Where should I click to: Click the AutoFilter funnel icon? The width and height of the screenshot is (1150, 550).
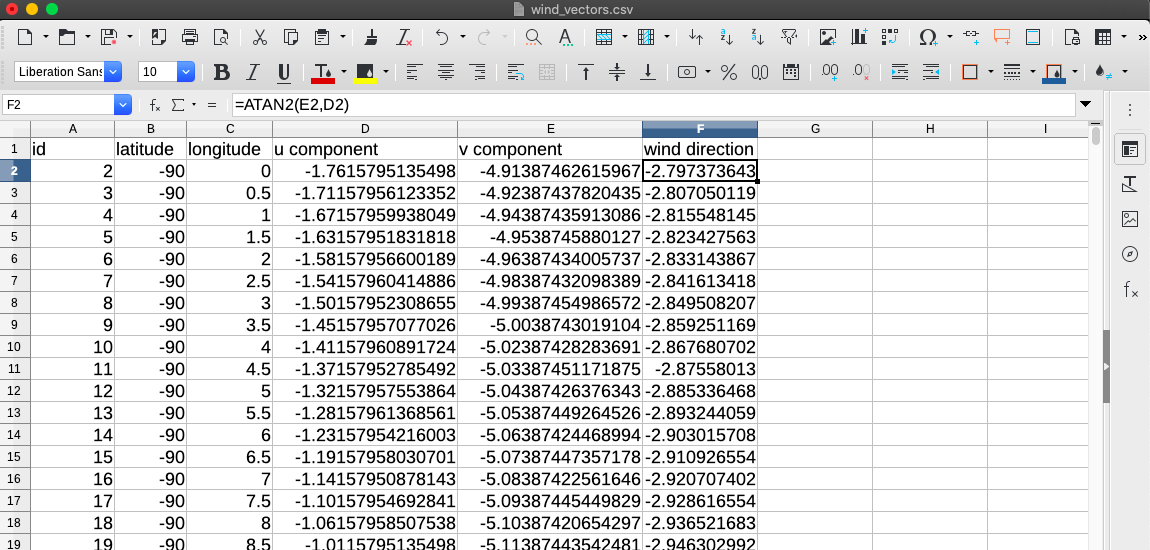[789, 38]
